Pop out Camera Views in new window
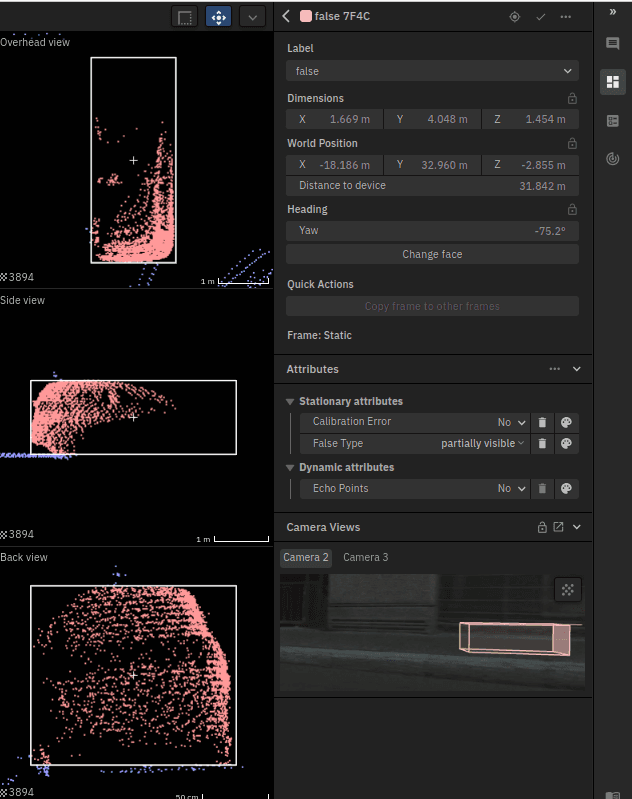The image size is (632, 799). (x=559, y=527)
